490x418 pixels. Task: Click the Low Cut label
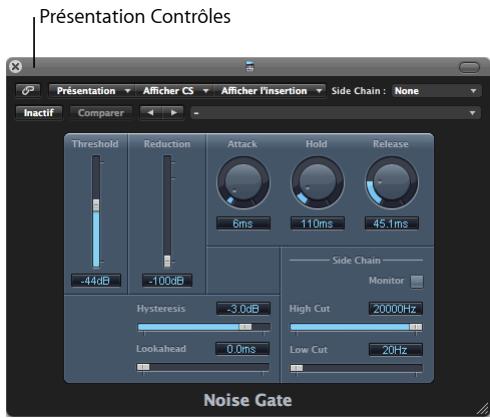[309, 350]
